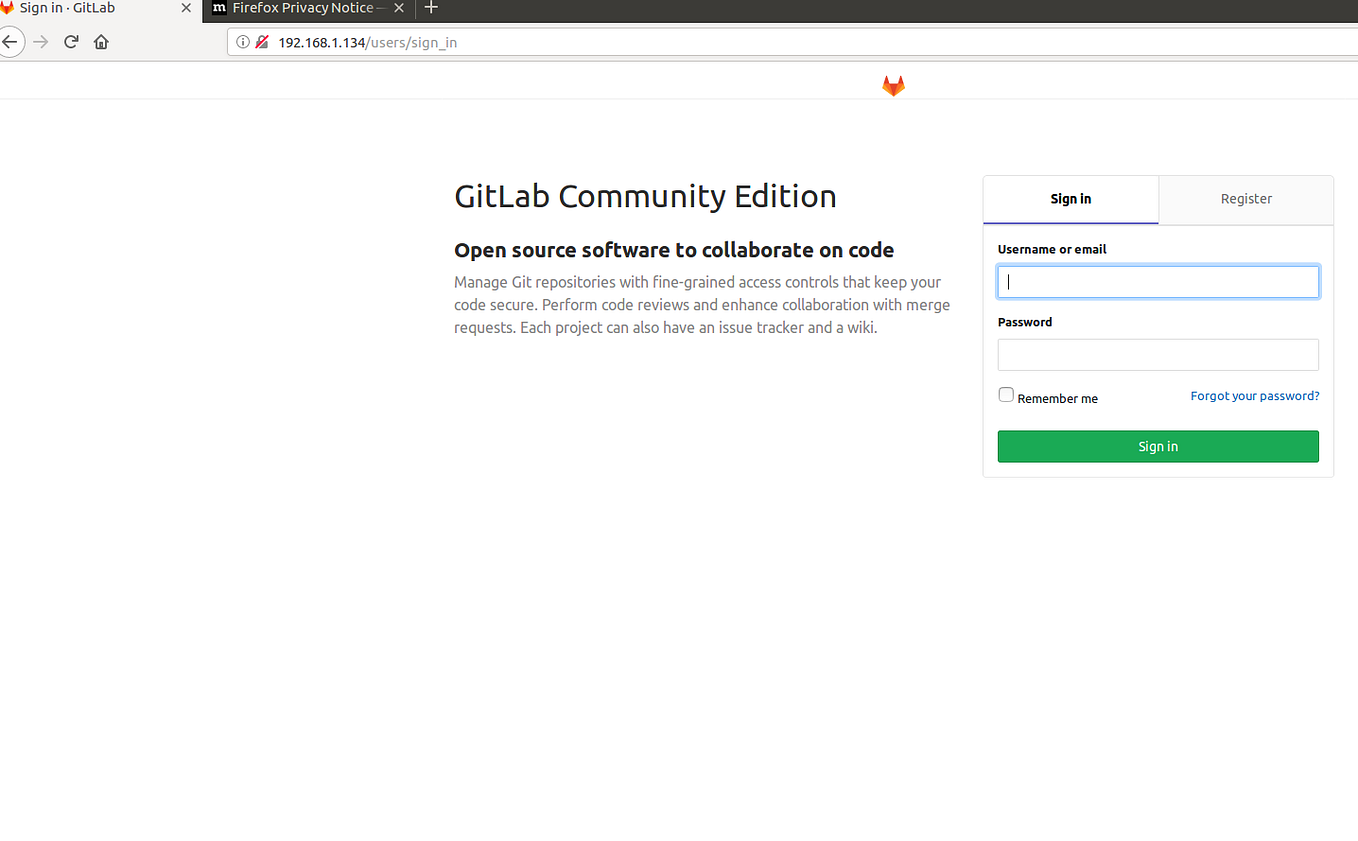Click the Mozilla favicon on the Privacy Notice tab
The height and width of the screenshot is (841, 1358).
[x=220, y=8]
